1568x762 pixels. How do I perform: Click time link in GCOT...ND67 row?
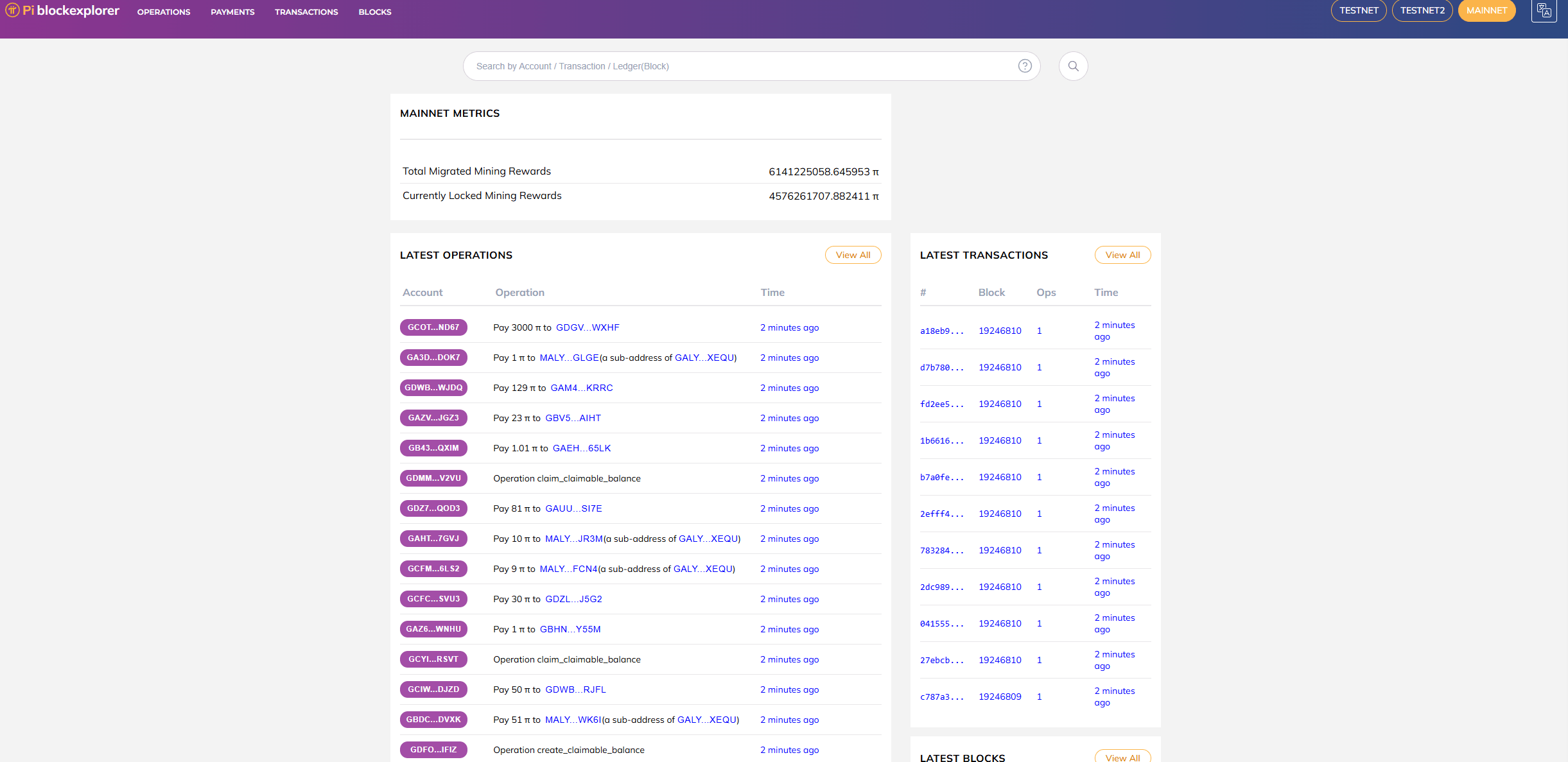click(x=789, y=327)
